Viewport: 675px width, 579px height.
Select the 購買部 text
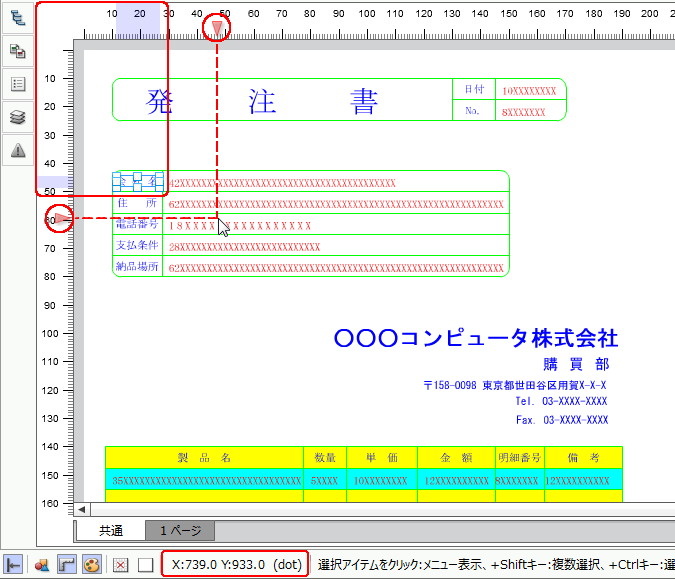pos(576,364)
